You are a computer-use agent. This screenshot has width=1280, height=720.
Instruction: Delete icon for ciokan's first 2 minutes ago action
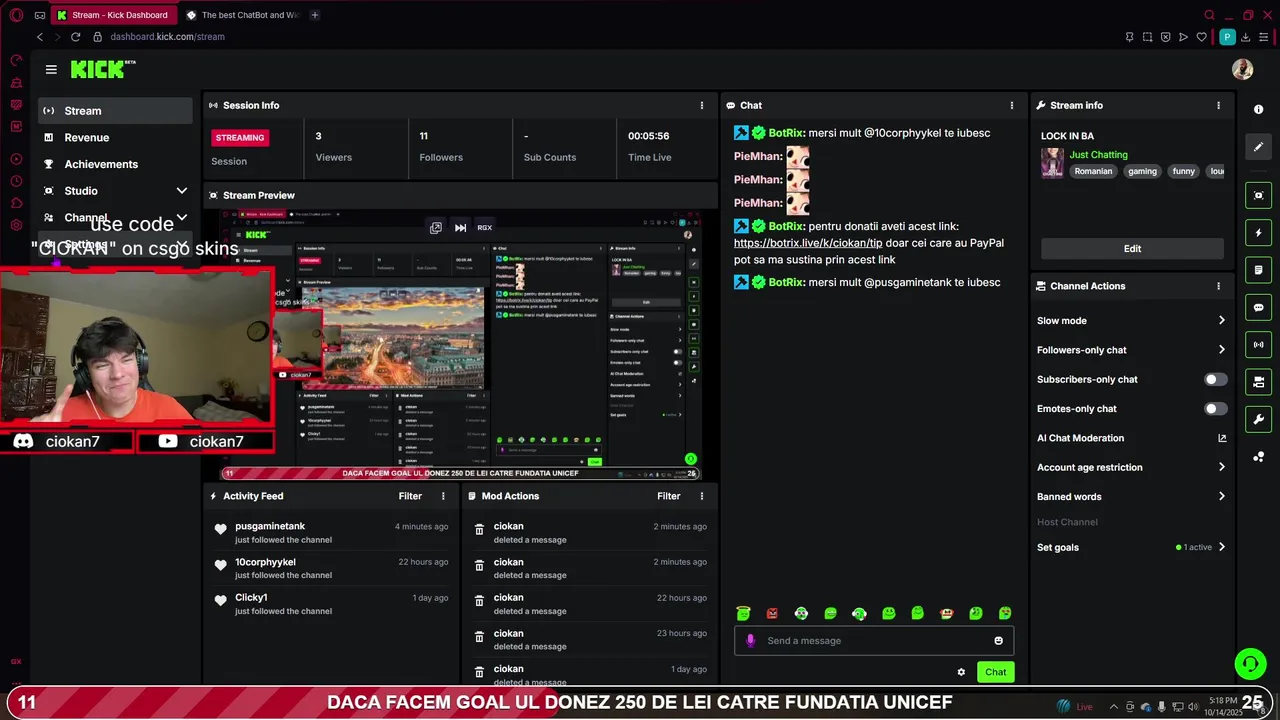[479, 530]
